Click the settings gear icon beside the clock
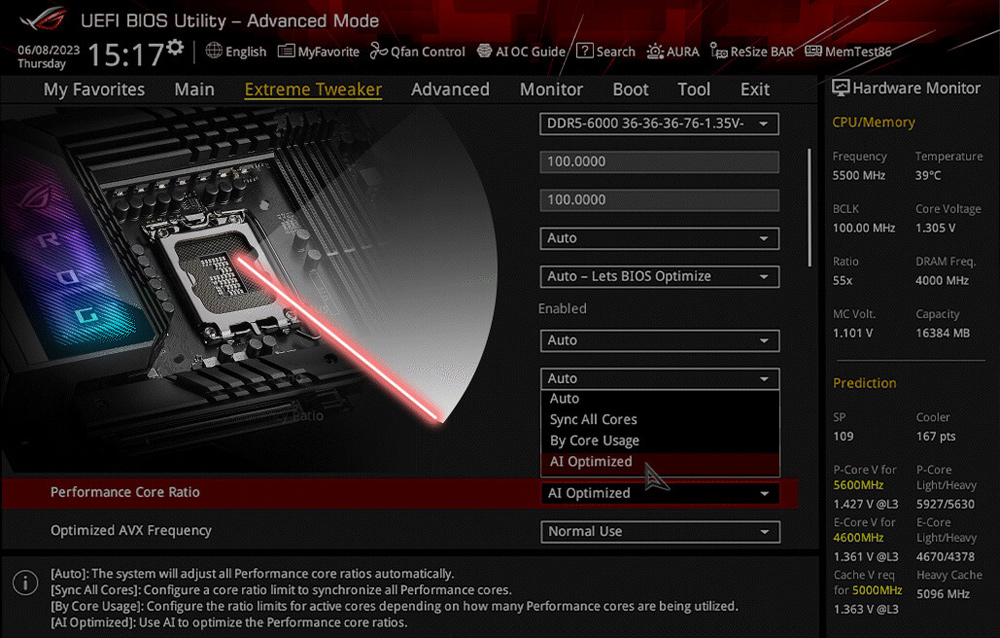Screen dimensions: 1000x638 [x=176, y=47]
